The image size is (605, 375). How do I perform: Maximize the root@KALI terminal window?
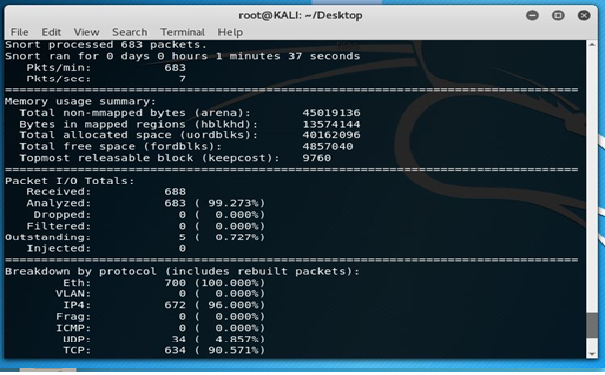tap(558, 15)
